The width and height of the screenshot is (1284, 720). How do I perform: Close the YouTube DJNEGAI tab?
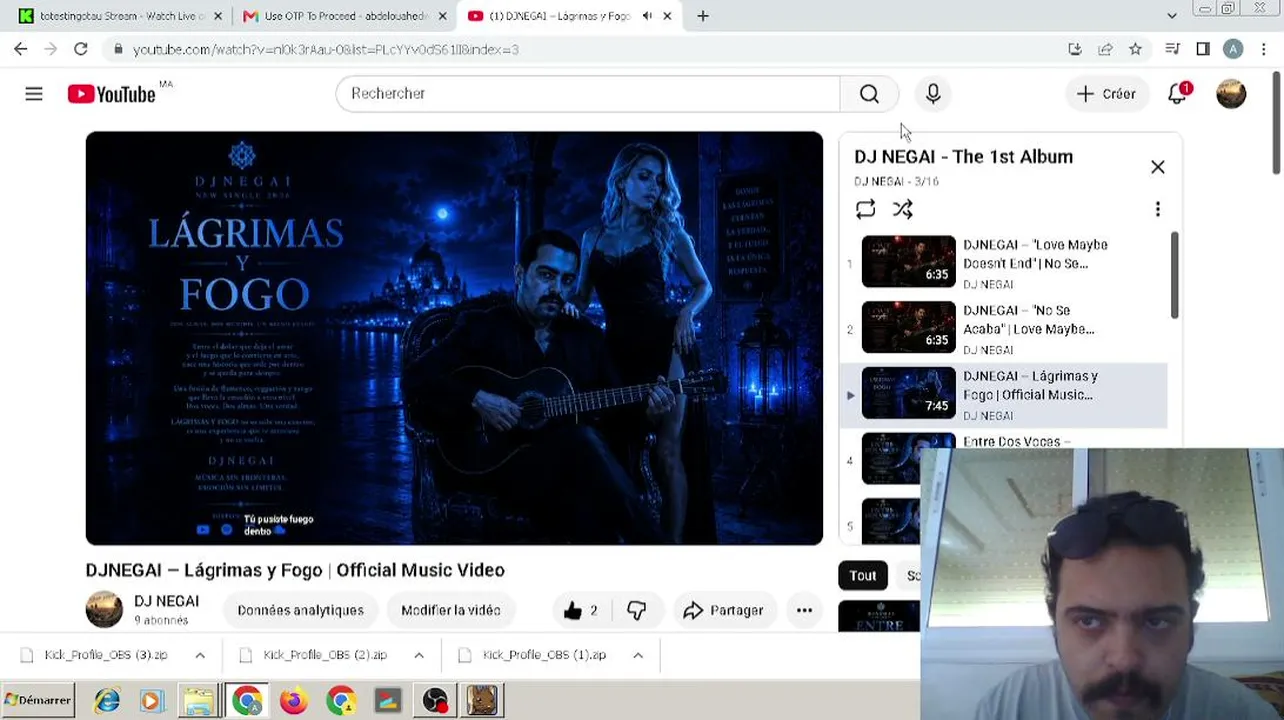(x=667, y=16)
